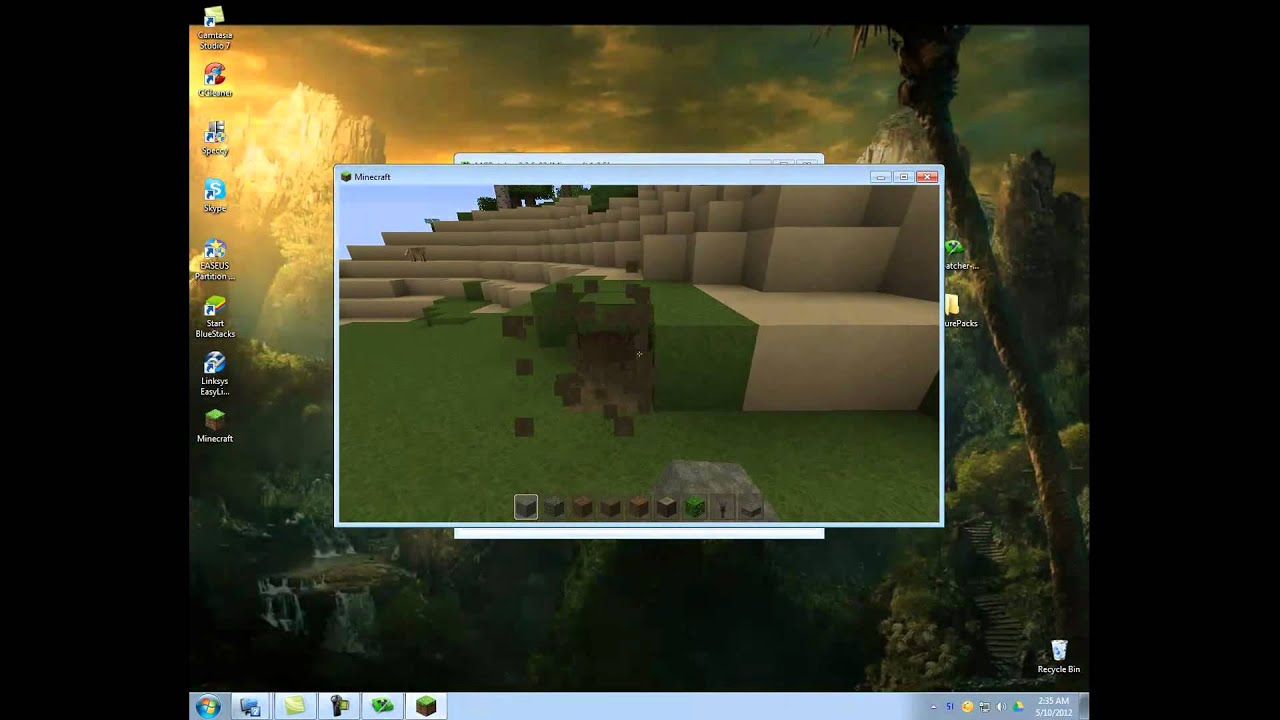Screen dimensions: 1280x720
Task: Open EASEUS Partition desktop shortcut
Action: [x=214, y=260]
